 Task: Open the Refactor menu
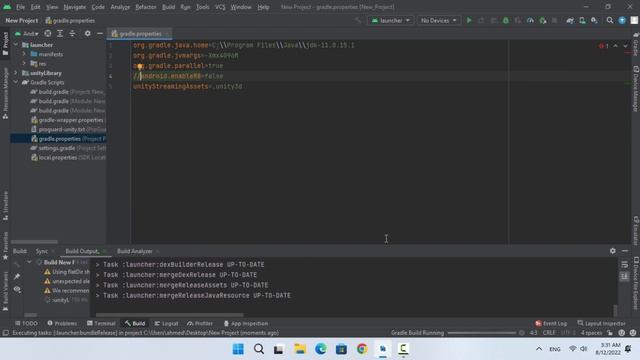pyautogui.click(x=146, y=7)
